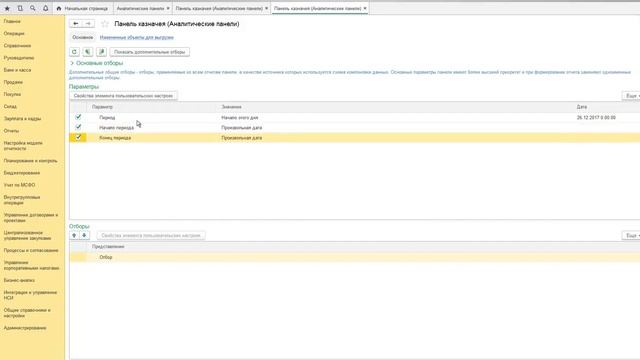The width and height of the screenshot is (640, 360).
Task: Click the 'Значение' column header
Action: tap(231, 107)
